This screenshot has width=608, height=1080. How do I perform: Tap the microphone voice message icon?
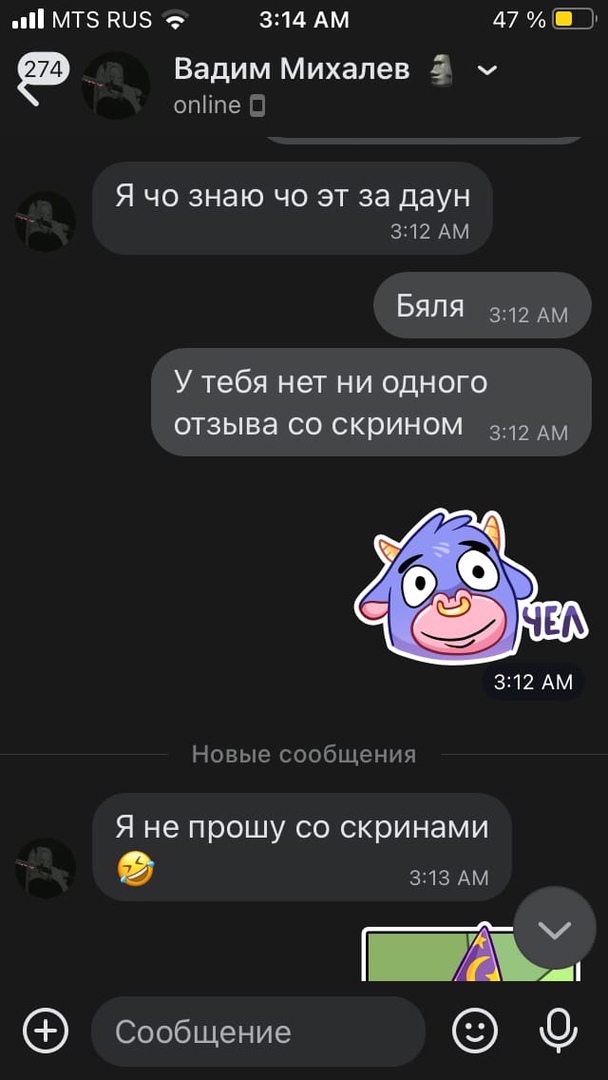(x=558, y=1031)
